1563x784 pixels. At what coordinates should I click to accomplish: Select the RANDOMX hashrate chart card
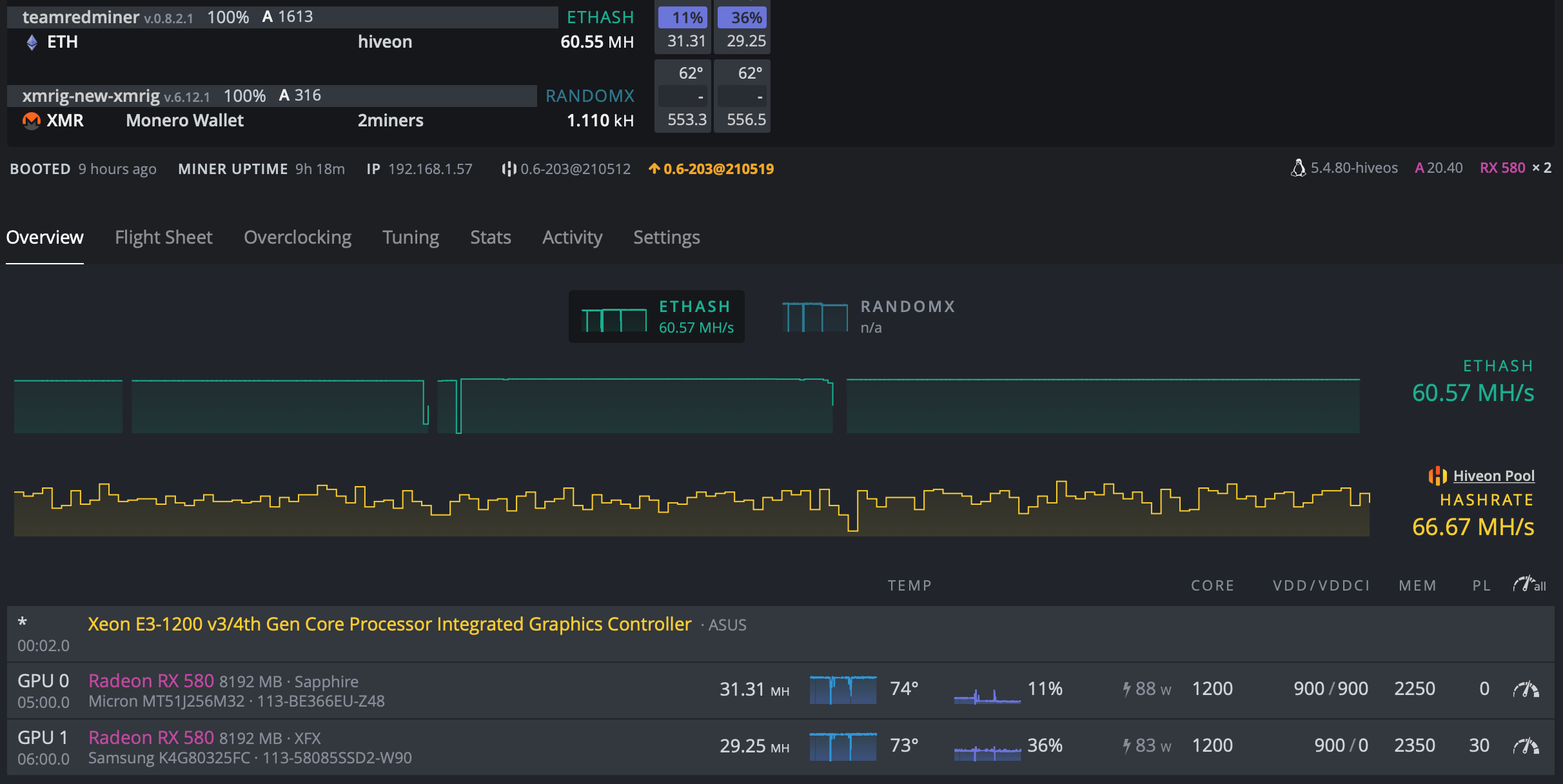[869, 317]
